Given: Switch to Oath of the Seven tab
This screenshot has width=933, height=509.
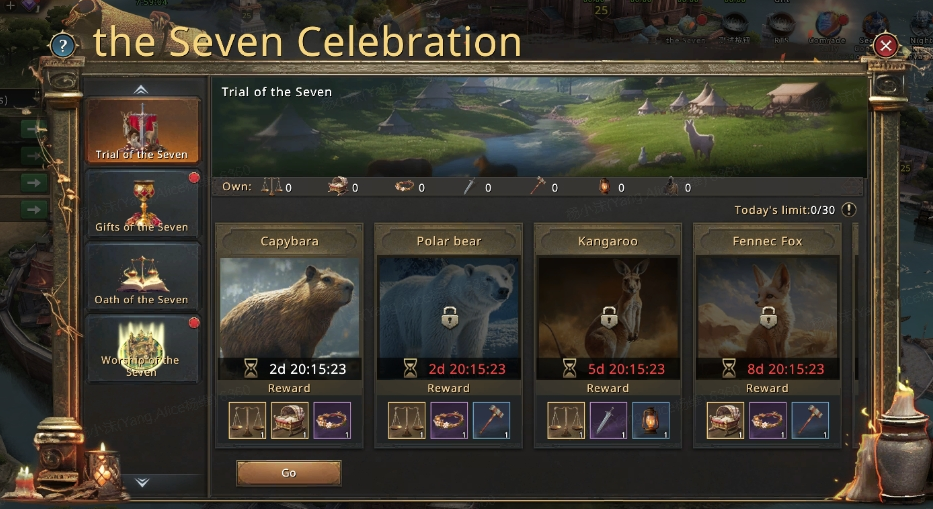Looking at the screenshot, I should 142,276.
